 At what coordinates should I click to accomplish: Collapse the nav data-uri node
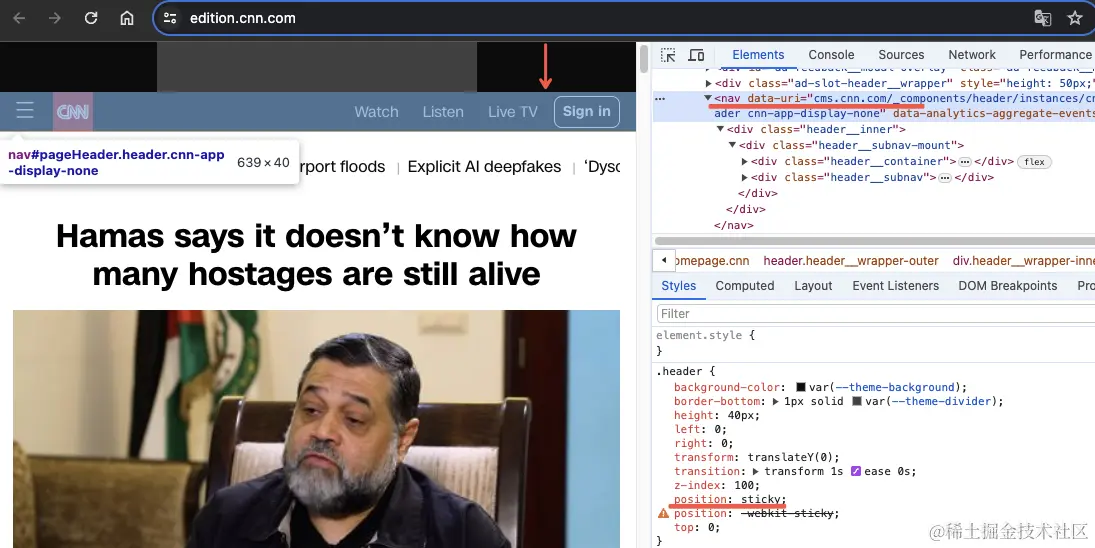click(x=708, y=98)
